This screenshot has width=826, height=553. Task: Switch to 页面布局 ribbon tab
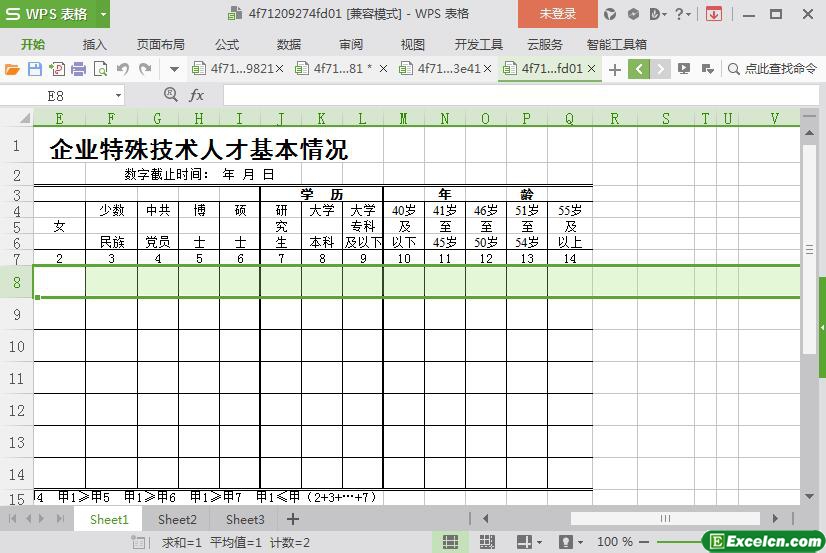pyautogui.click(x=161, y=45)
